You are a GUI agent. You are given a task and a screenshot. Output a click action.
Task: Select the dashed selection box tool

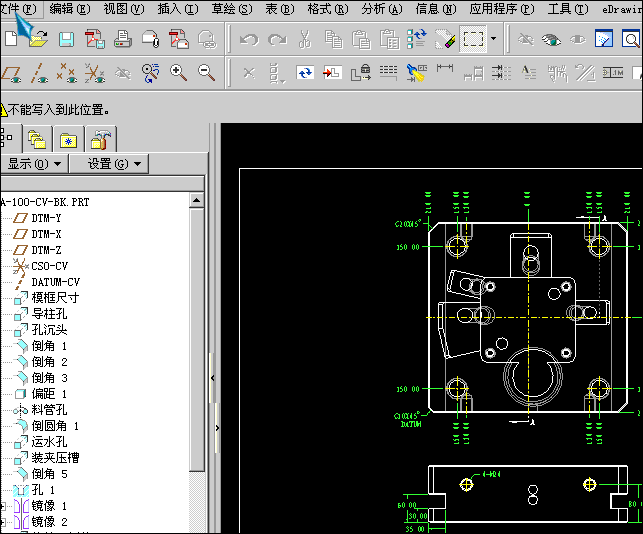click(x=473, y=39)
